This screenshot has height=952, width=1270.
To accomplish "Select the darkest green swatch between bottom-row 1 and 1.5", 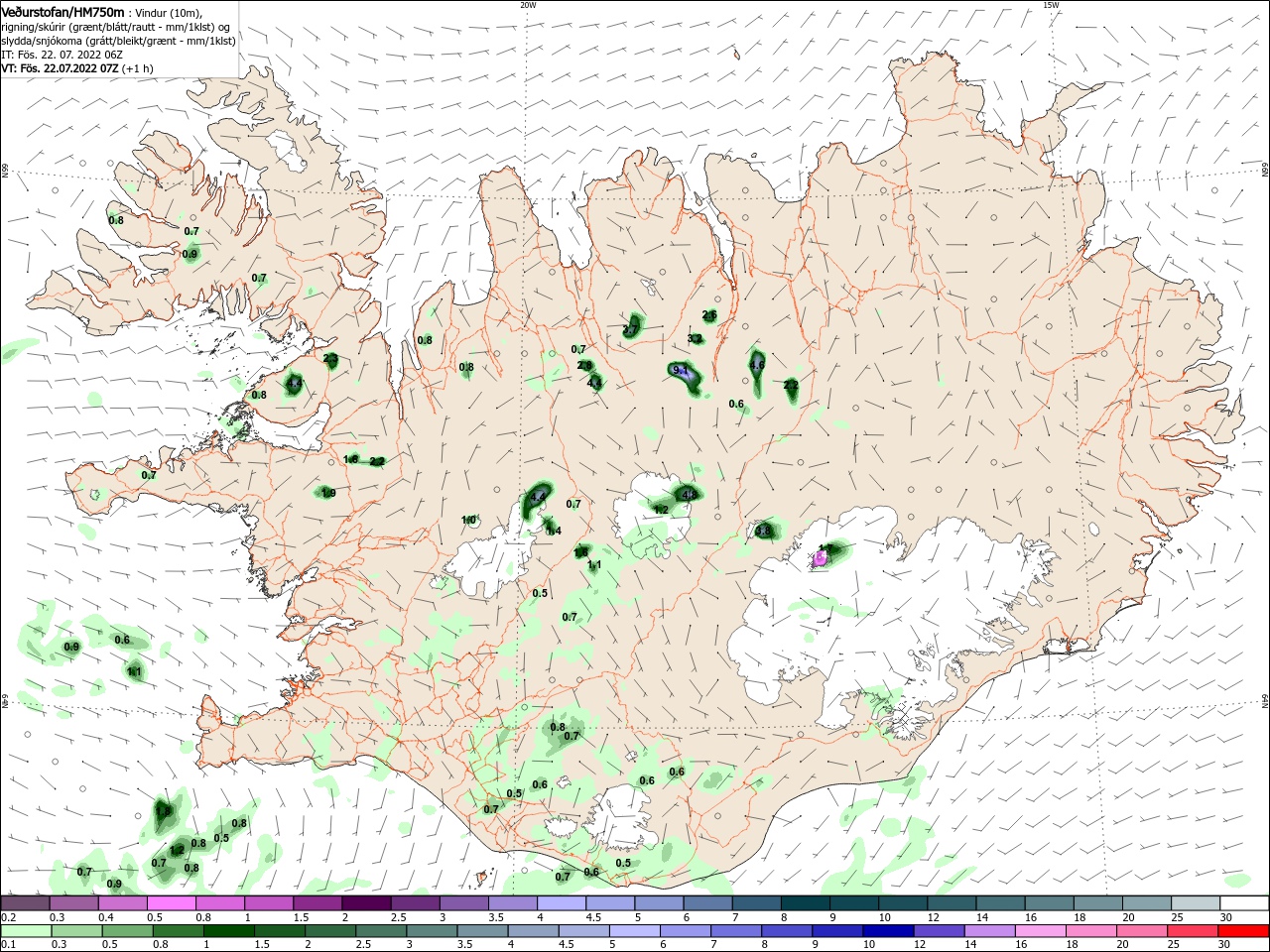I will 229,931.
